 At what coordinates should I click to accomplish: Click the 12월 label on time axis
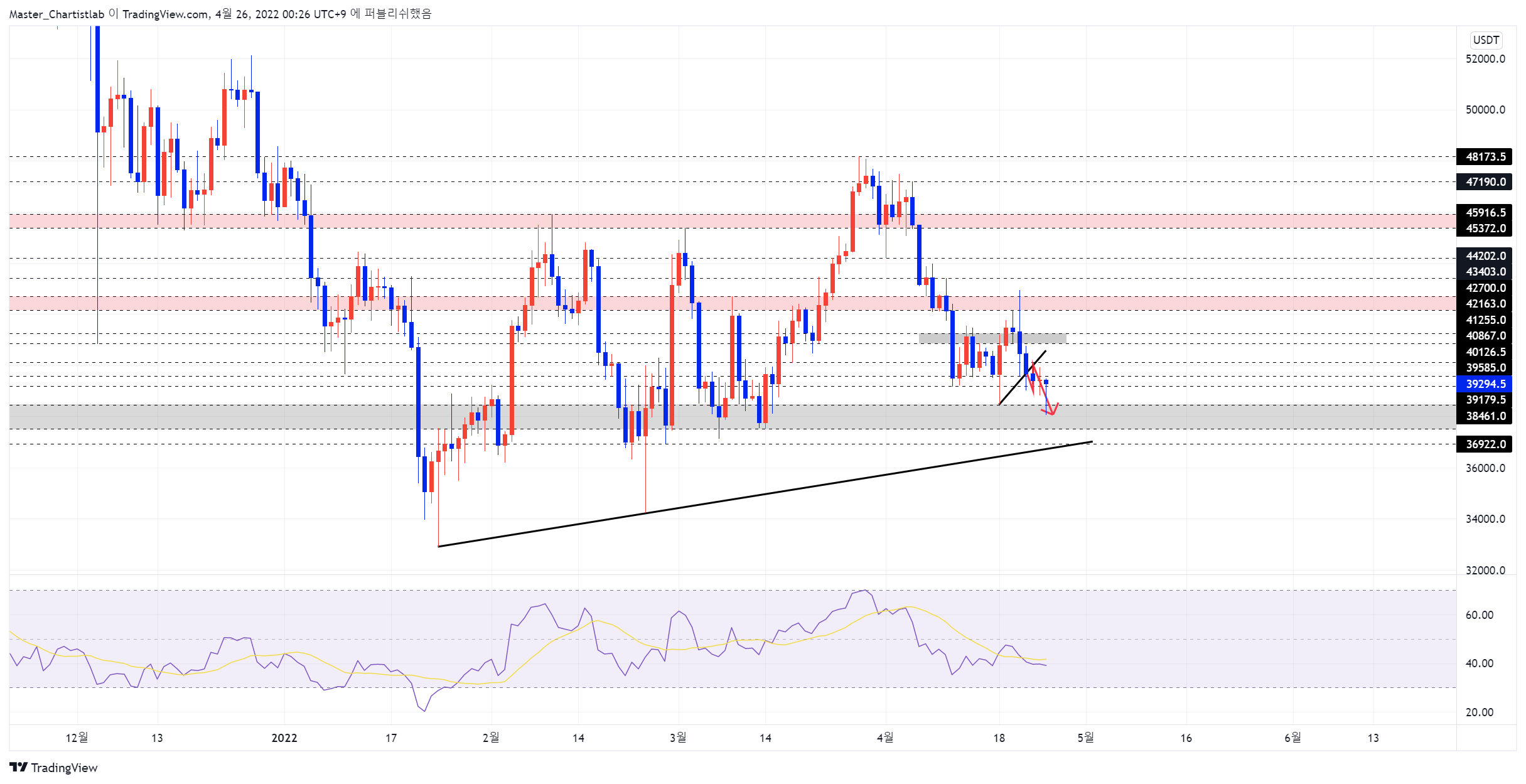[77, 738]
